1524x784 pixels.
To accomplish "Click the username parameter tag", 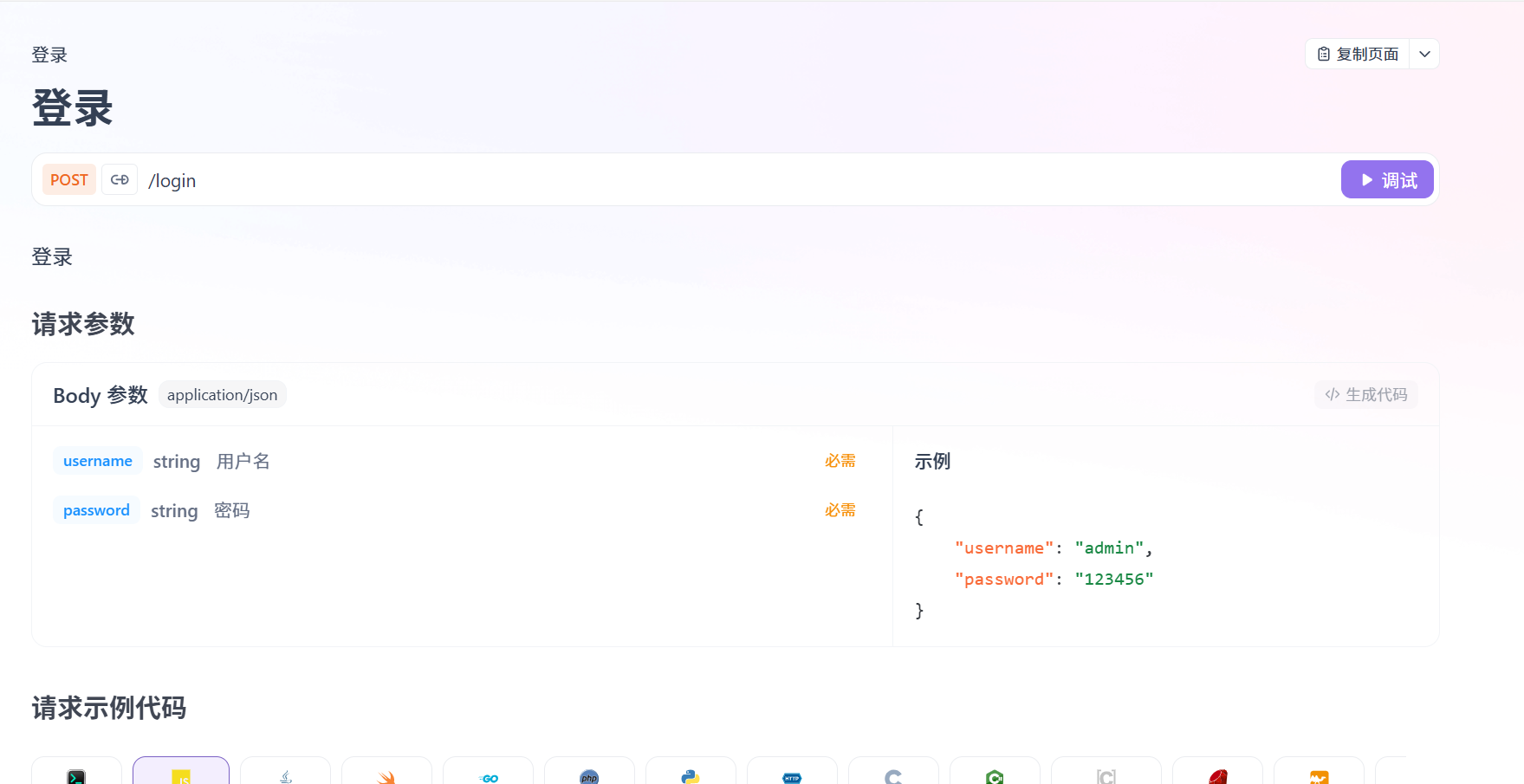I will [98, 461].
